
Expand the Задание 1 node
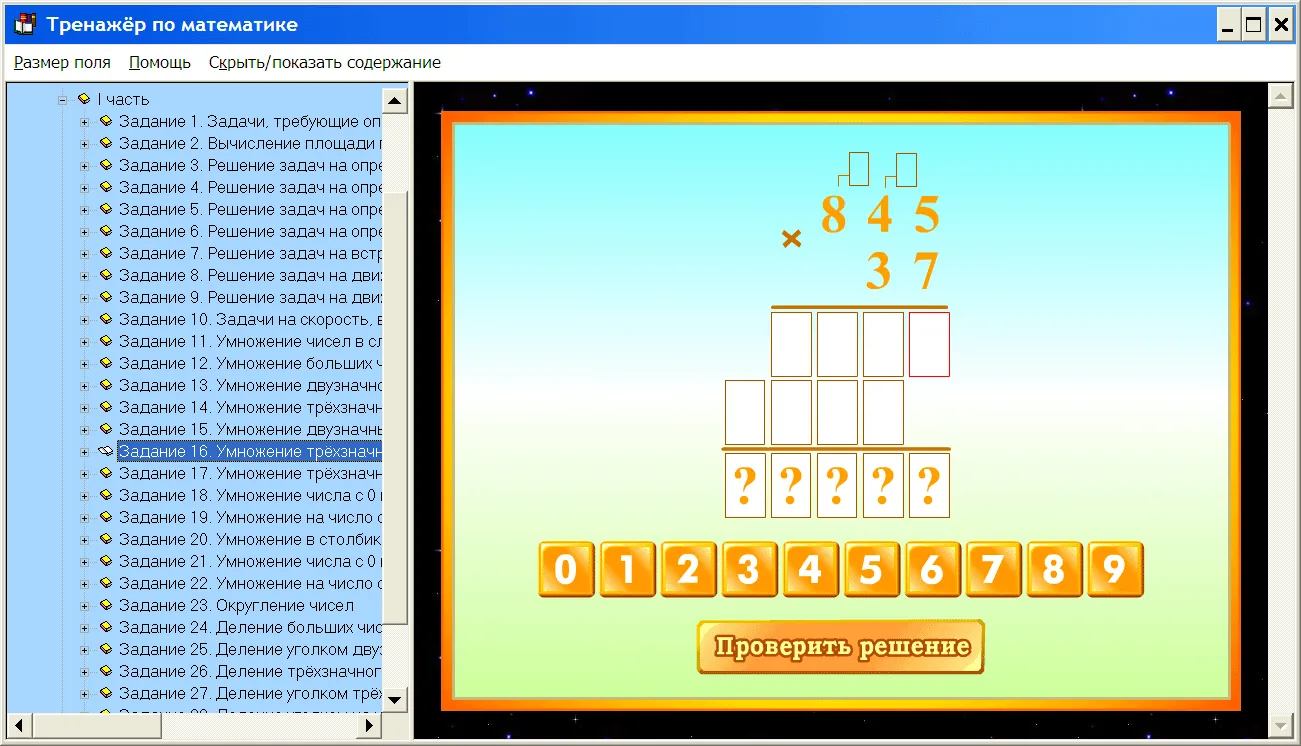click(84, 122)
